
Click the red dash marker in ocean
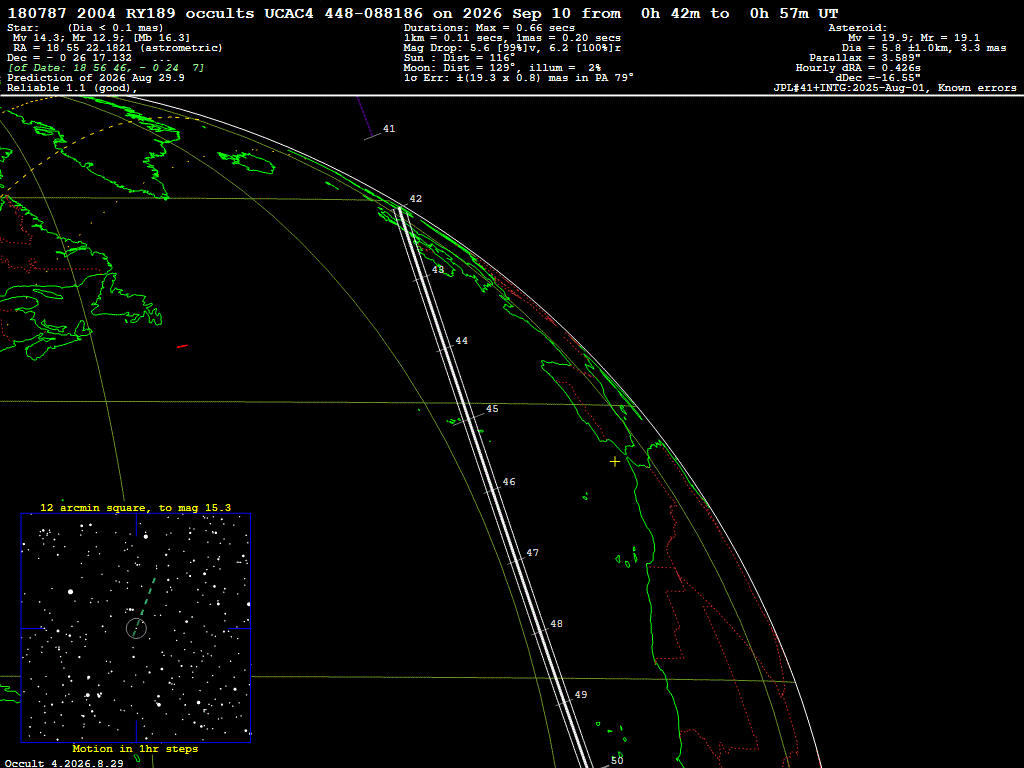point(183,346)
